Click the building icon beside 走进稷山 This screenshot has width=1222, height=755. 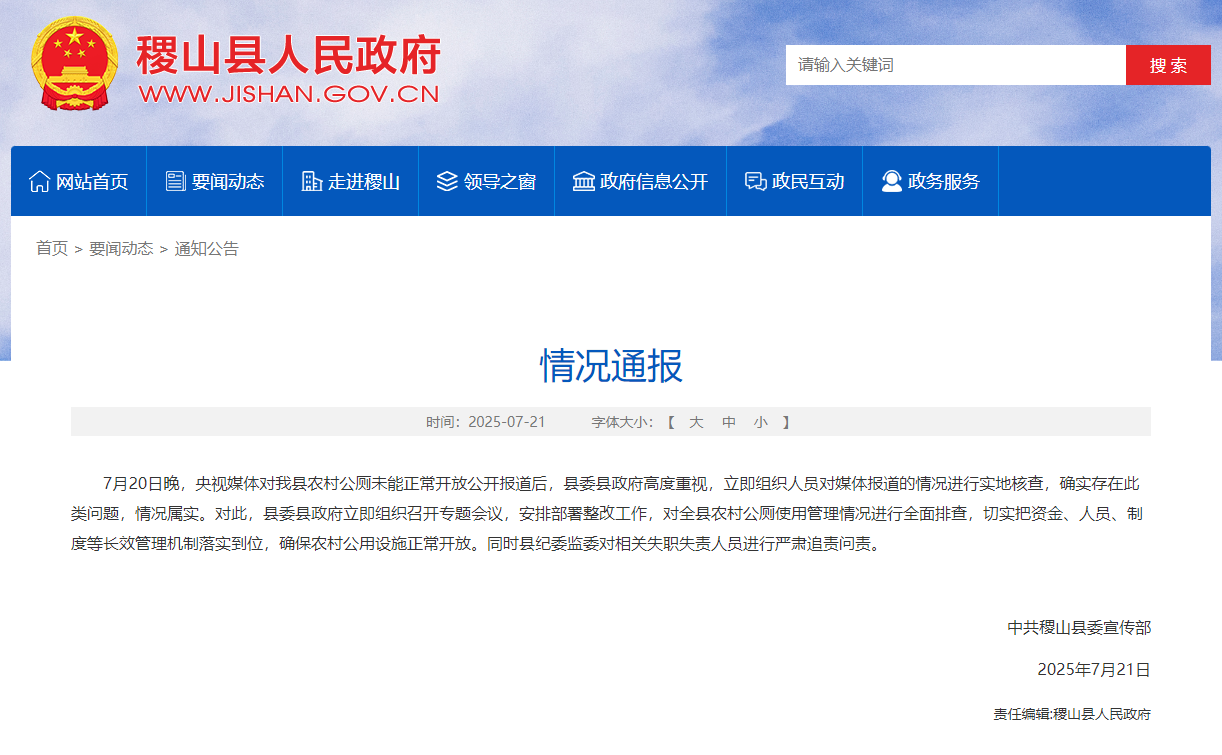tap(312, 181)
